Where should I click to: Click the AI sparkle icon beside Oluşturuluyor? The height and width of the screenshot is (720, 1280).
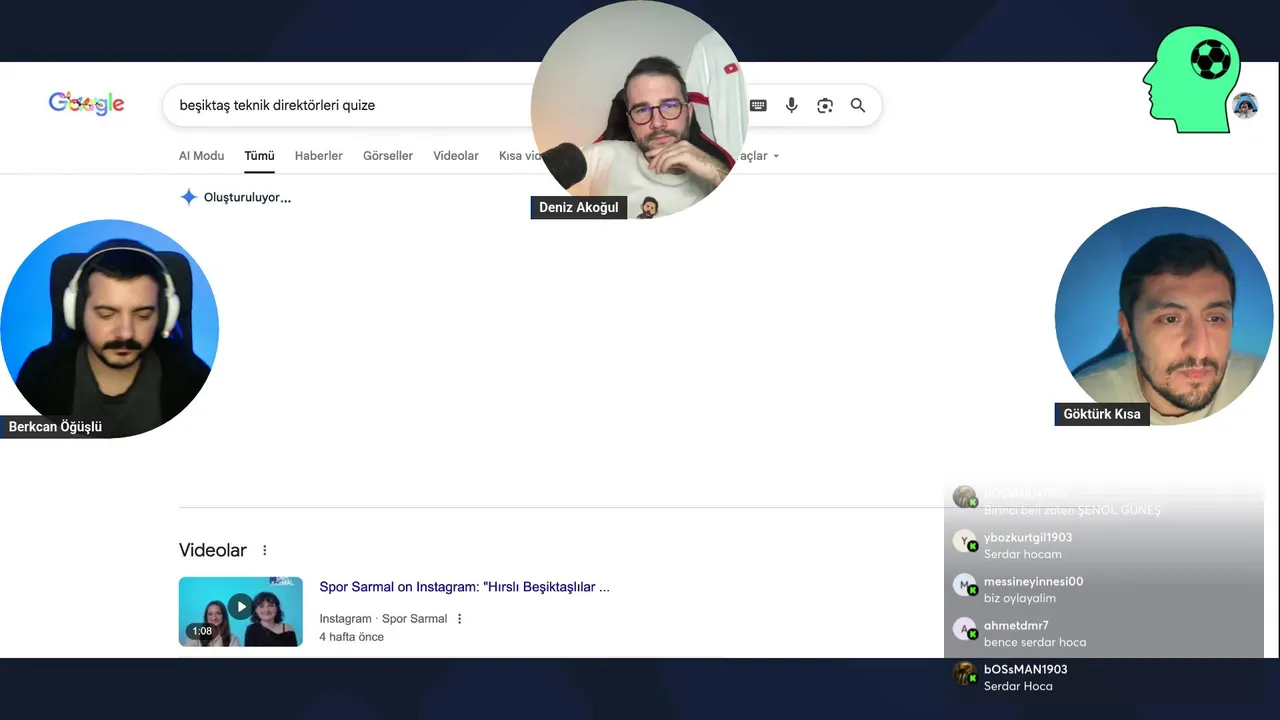pos(188,197)
